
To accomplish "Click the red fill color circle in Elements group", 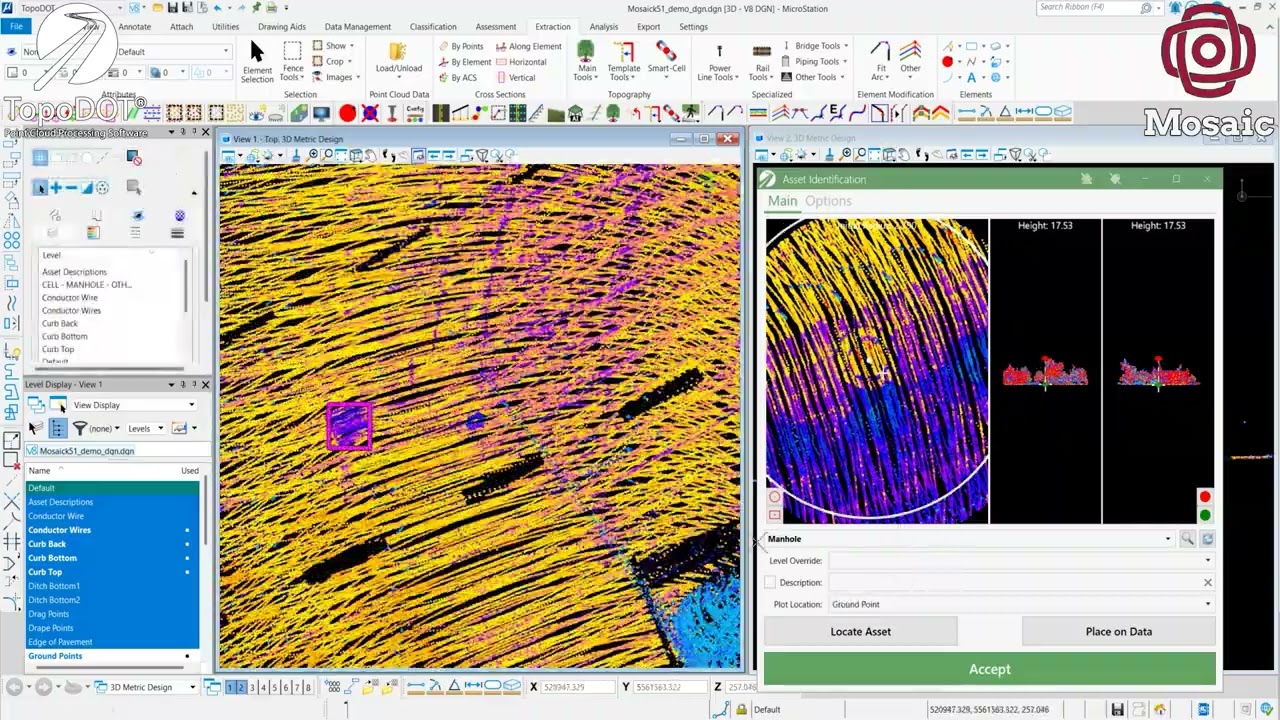I will [x=947, y=62].
